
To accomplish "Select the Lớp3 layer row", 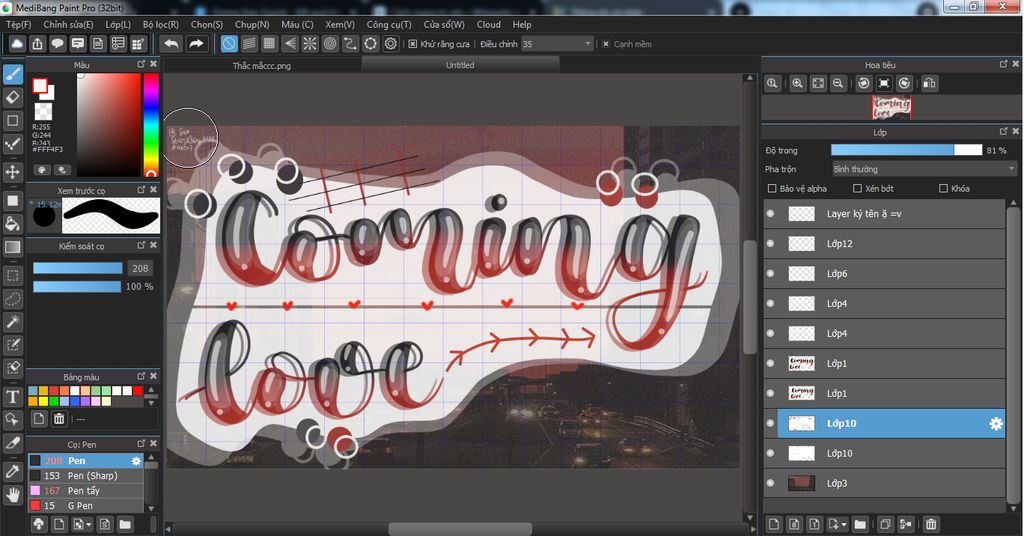I will click(x=884, y=483).
